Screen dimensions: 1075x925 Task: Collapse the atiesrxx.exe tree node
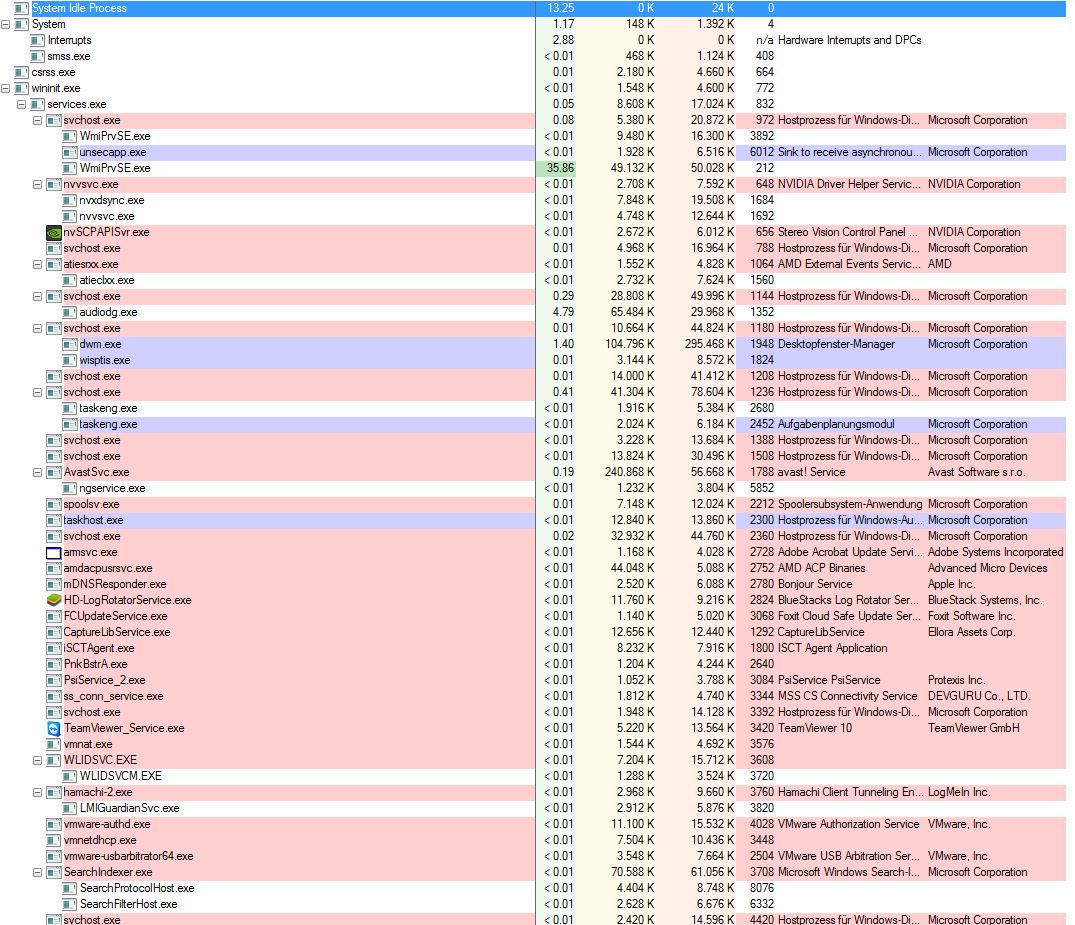[x=38, y=264]
